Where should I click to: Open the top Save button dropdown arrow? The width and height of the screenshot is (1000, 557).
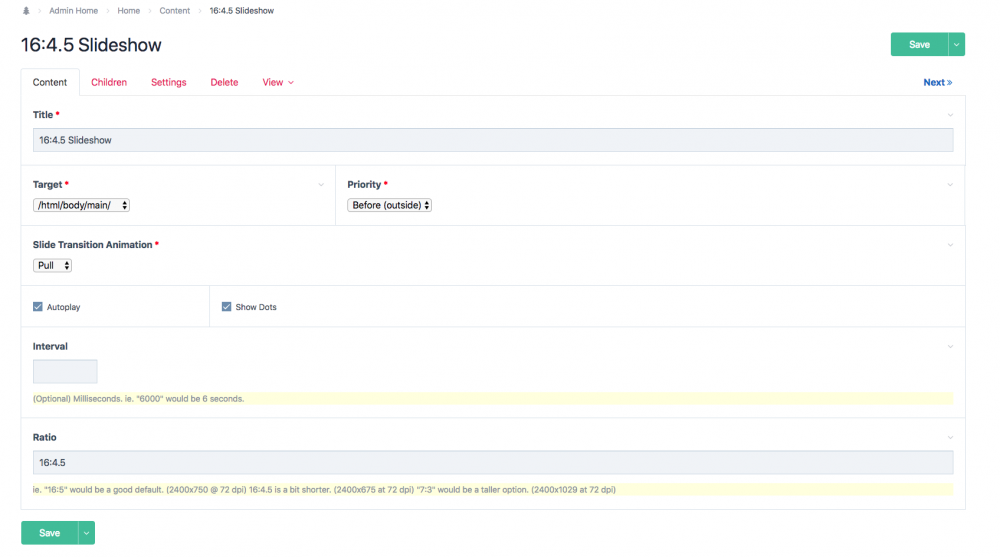click(957, 45)
